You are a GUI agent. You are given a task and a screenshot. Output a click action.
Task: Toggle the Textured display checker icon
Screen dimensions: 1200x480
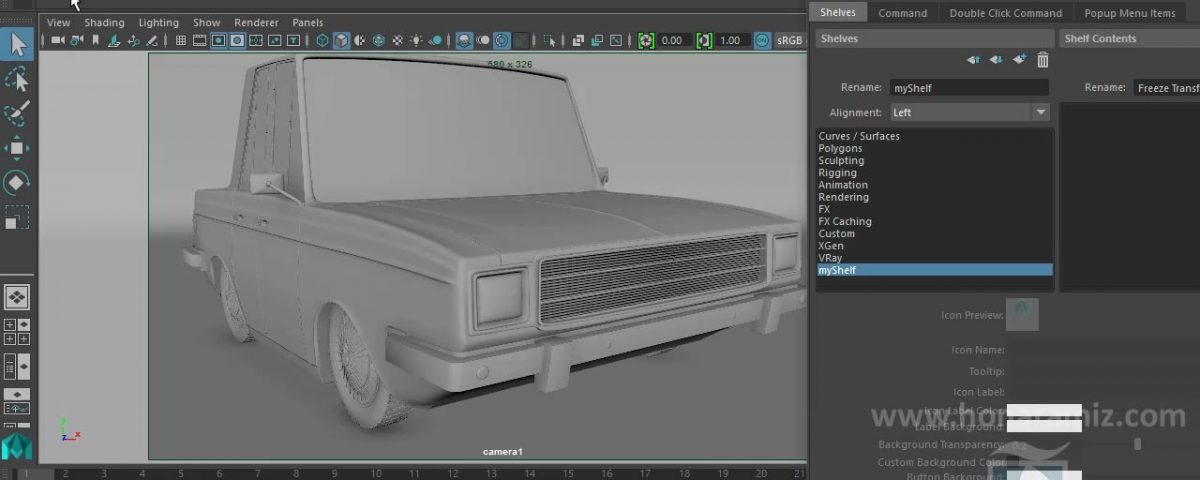coord(397,41)
